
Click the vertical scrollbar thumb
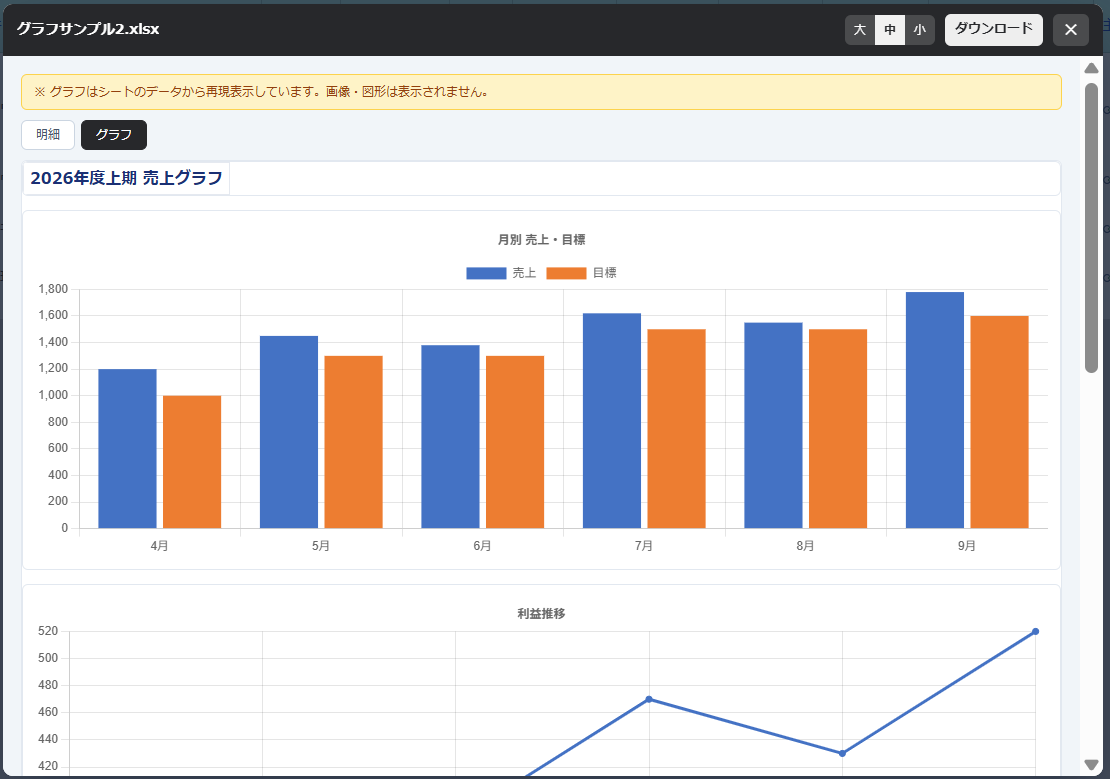[1091, 227]
